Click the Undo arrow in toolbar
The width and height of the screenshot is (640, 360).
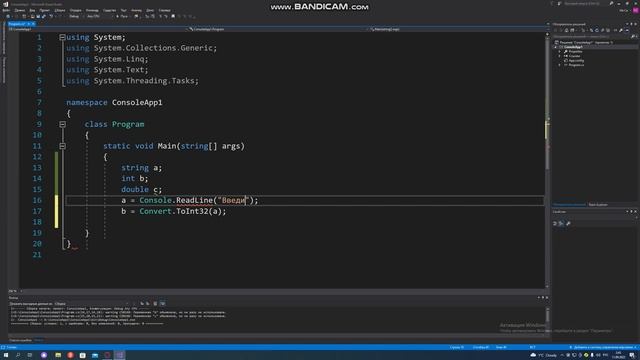click(x=51, y=16)
